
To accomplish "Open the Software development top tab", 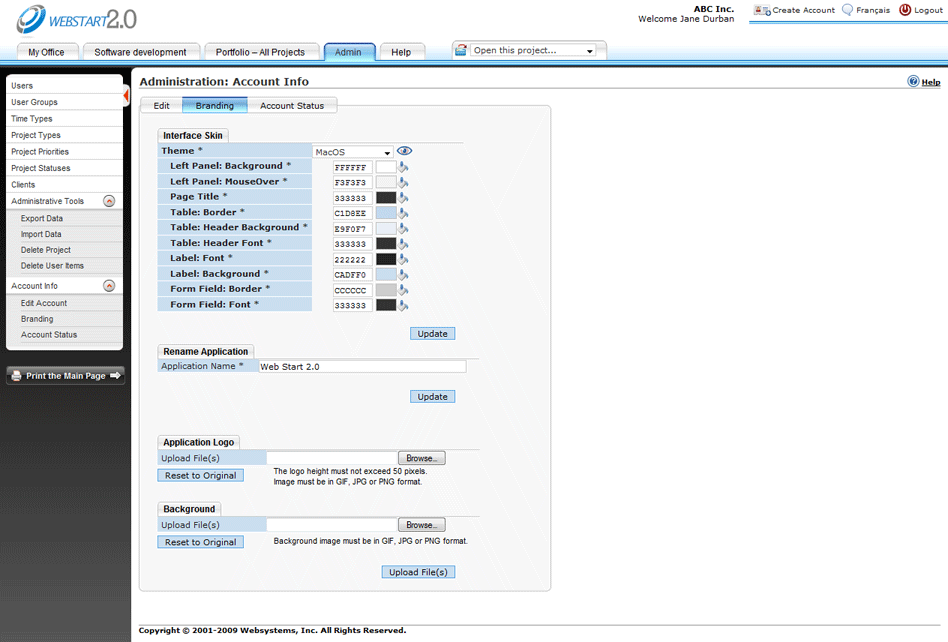I will click(x=140, y=52).
